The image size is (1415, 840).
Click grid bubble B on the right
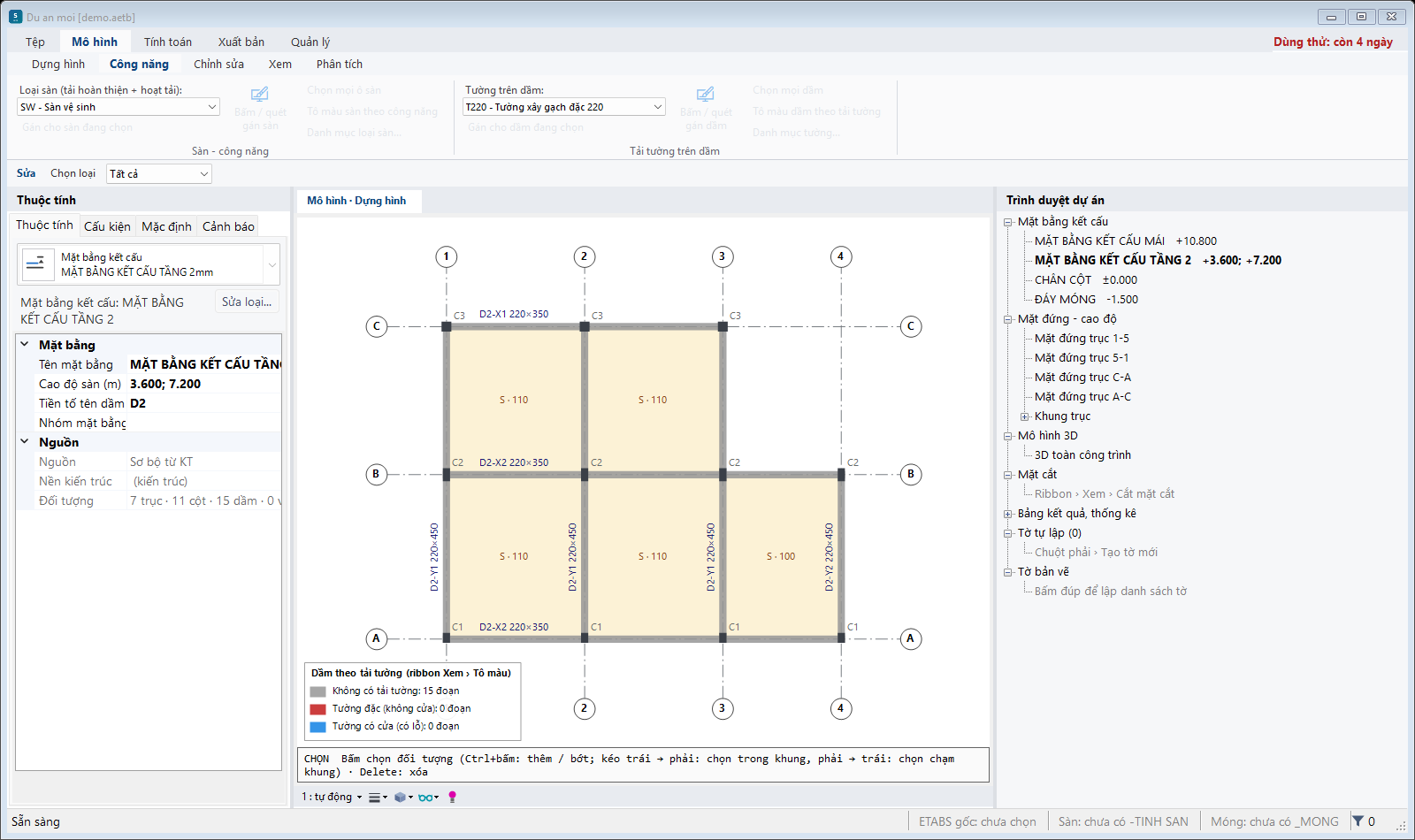(x=911, y=474)
